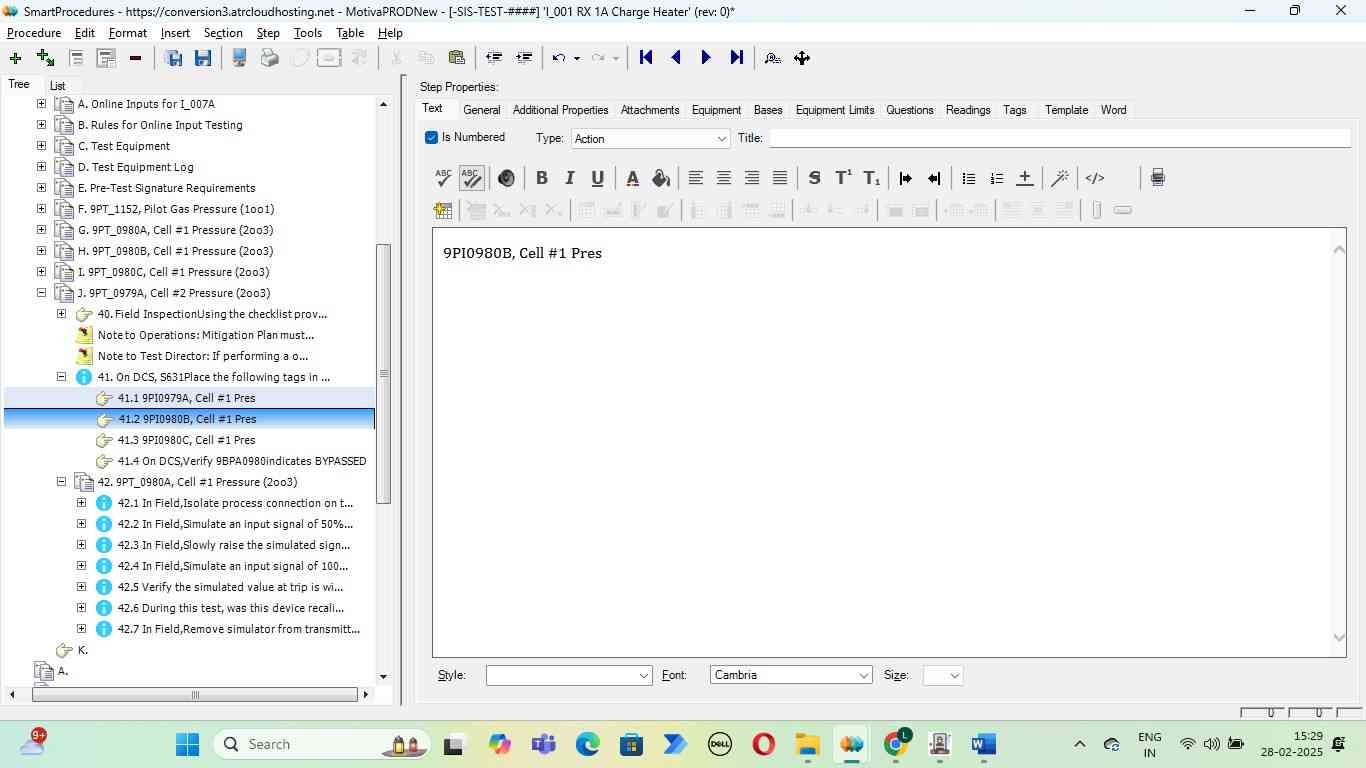Open the font color picker
The height and width of the screenshot is (768, 1366).
click(632, 178)
